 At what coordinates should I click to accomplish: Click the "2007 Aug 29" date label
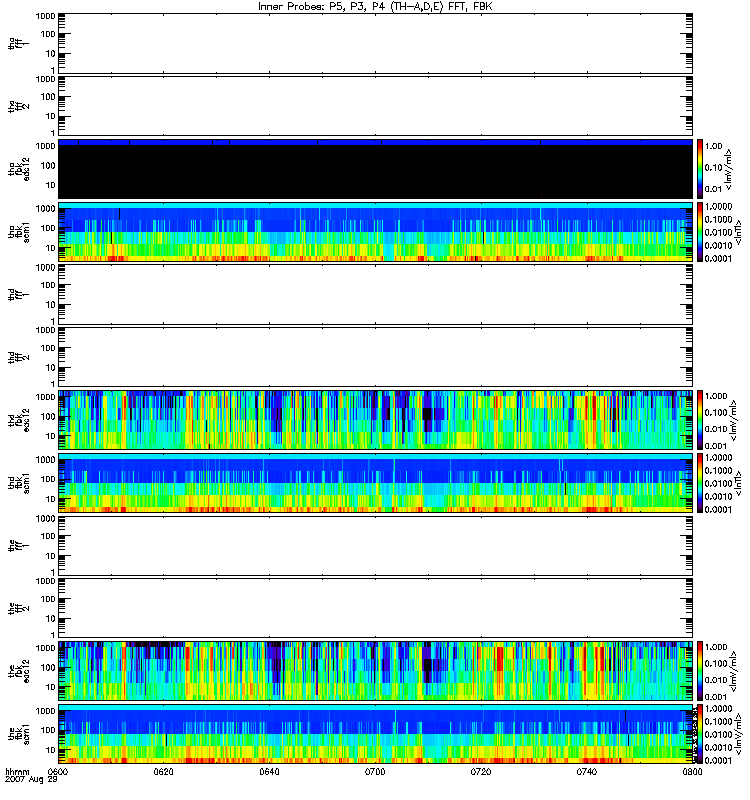tap(31, 780)
